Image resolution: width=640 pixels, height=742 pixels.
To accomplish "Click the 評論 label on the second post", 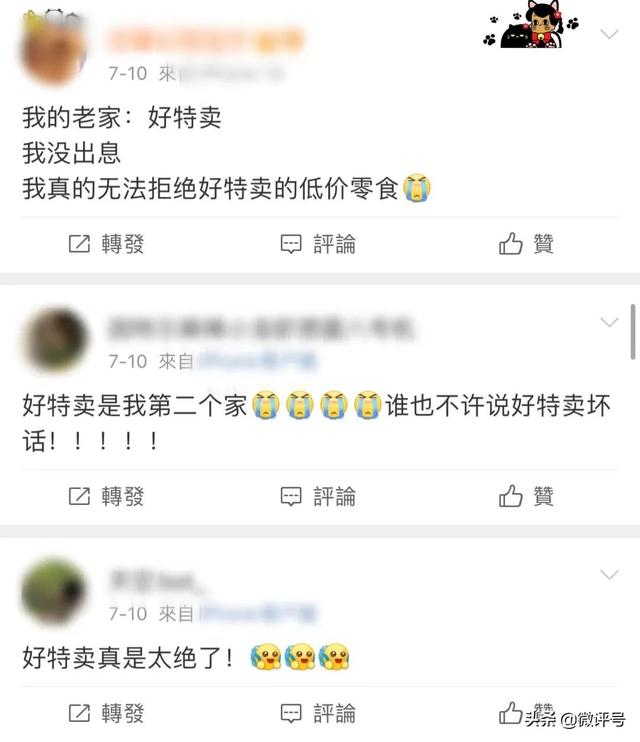I will click(x=334, y=496).
